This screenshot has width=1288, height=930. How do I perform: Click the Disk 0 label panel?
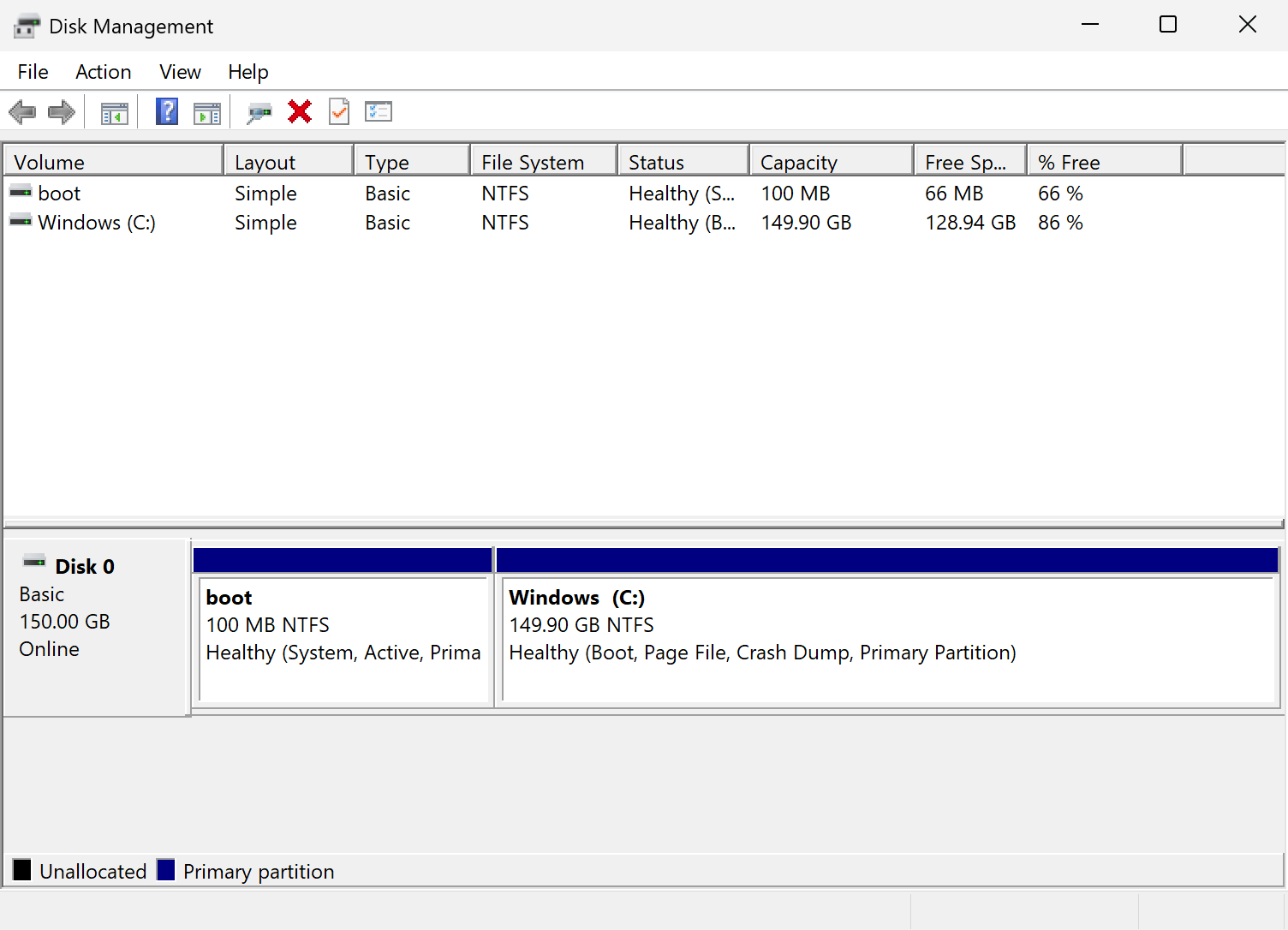tap(96, 627)
